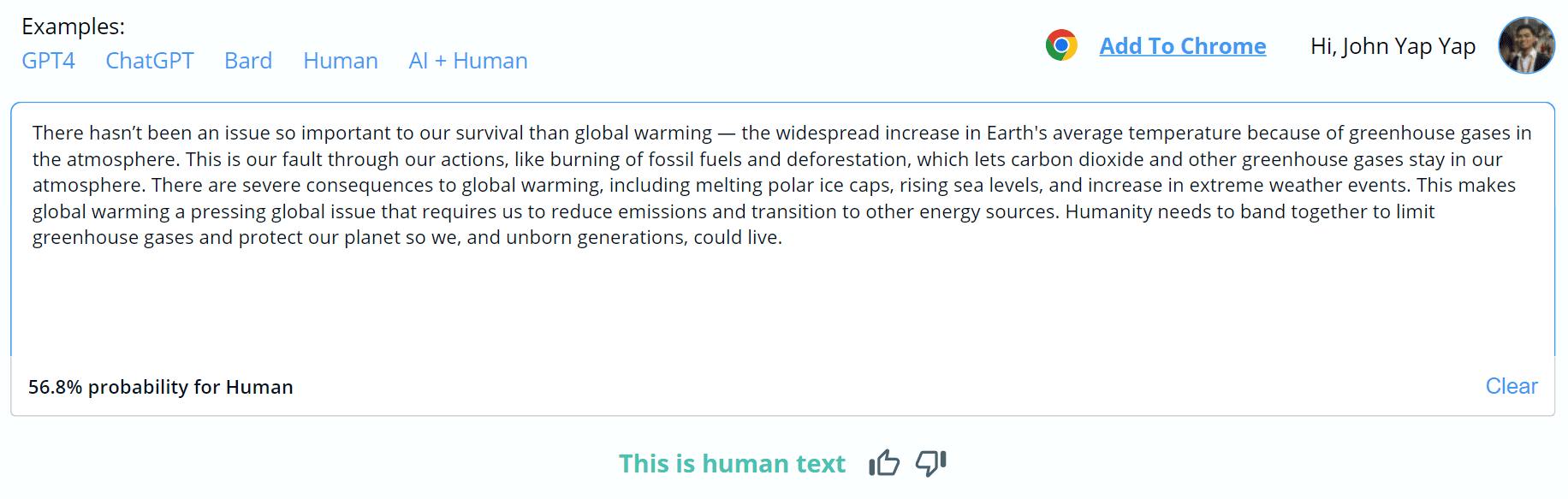The width and height of the screenshot is (1568, 499).
Task: Click the Examples: label
Action: tap(74, 27)
